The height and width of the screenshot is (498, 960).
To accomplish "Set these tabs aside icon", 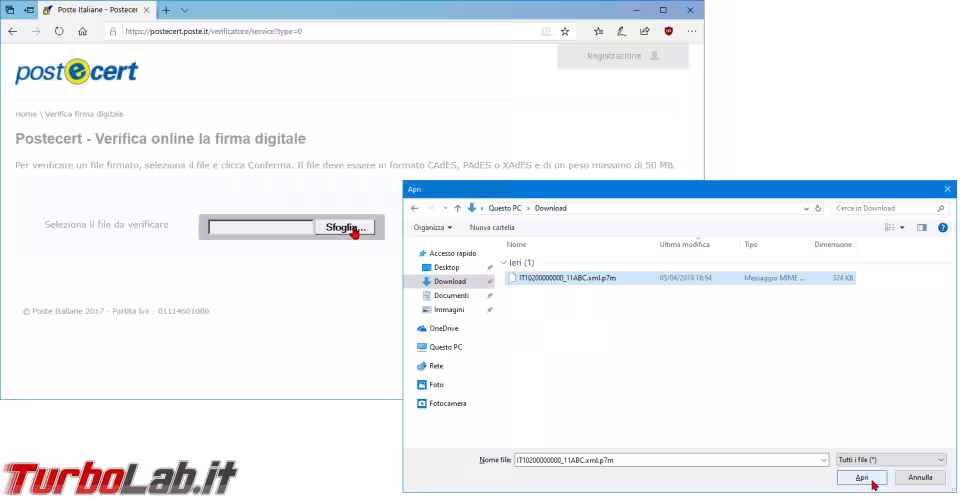I will tap(29, 10).
